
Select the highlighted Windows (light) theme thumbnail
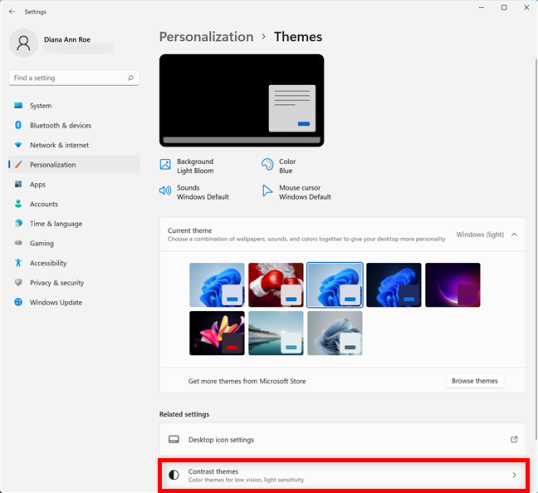tap(335, 285)
